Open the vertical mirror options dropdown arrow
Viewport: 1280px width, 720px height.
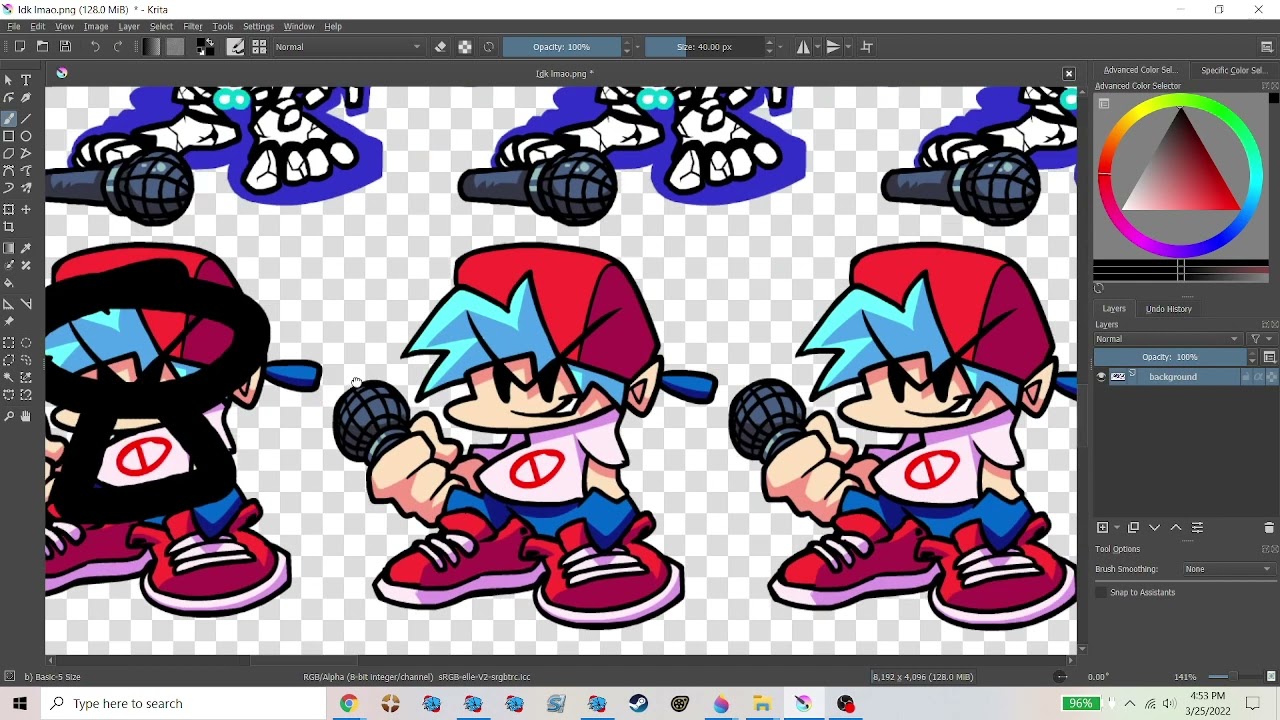pos(848,47)
